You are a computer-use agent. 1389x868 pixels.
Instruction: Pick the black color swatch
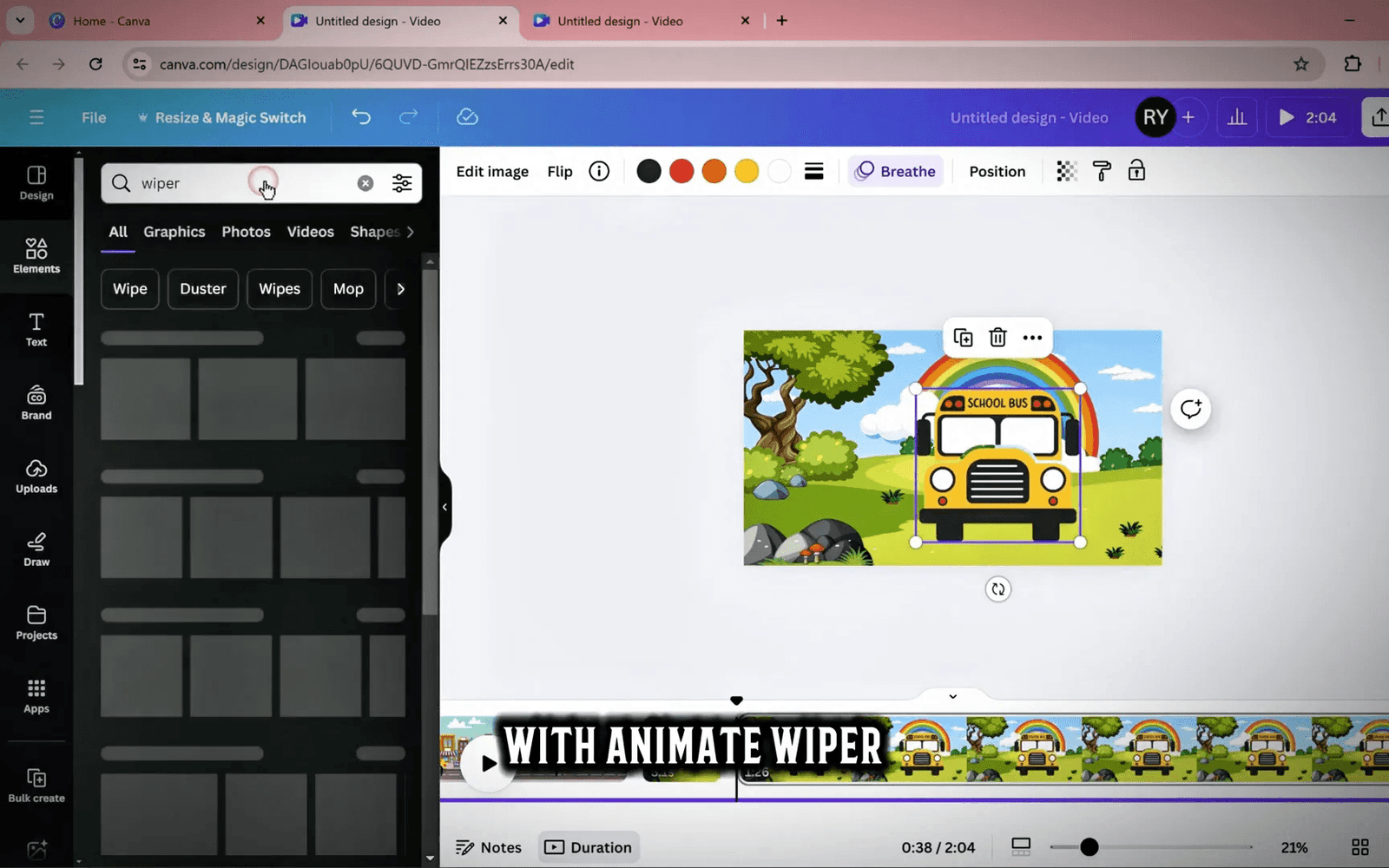point(648,171)
